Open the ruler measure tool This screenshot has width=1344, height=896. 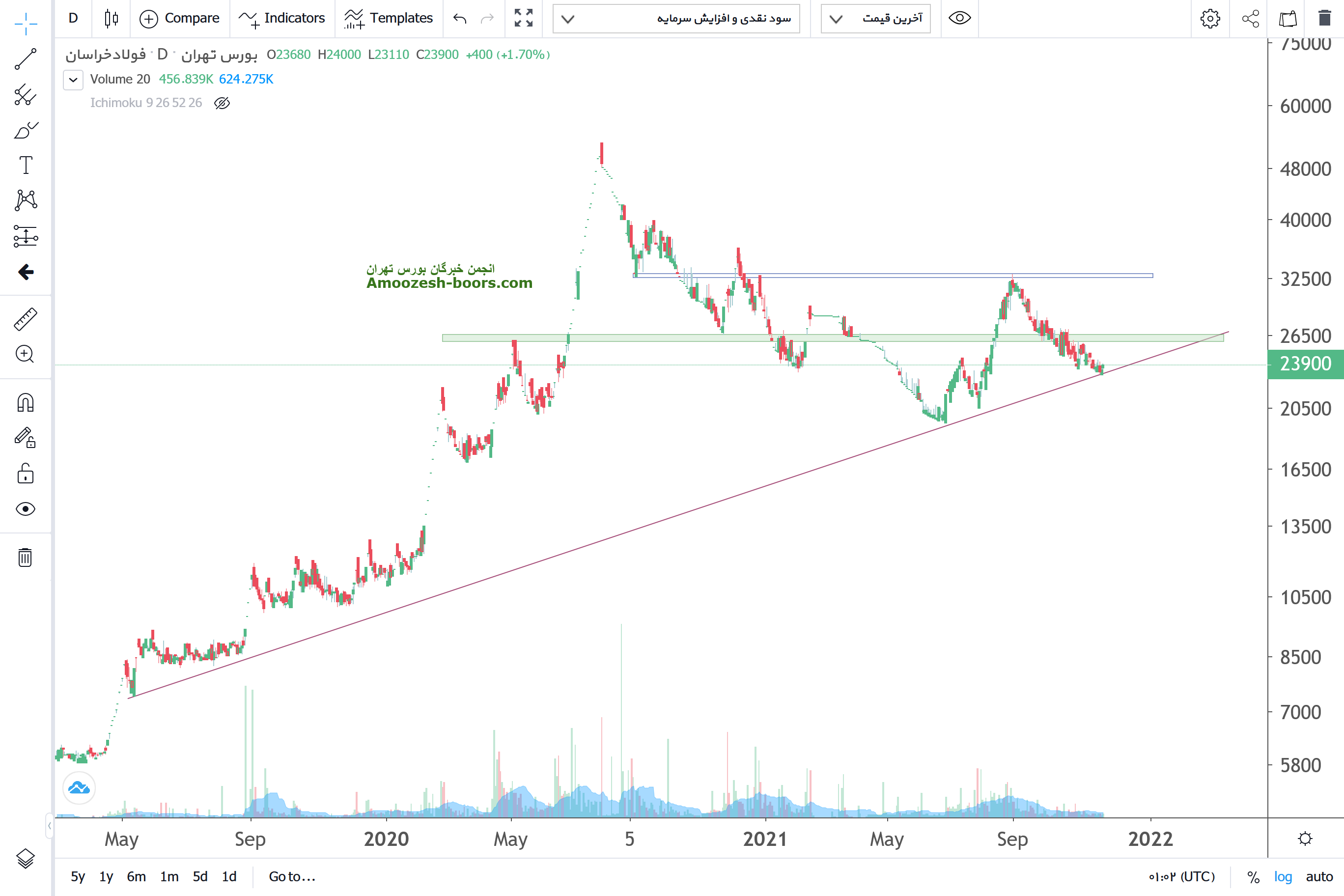click(25, 319)
